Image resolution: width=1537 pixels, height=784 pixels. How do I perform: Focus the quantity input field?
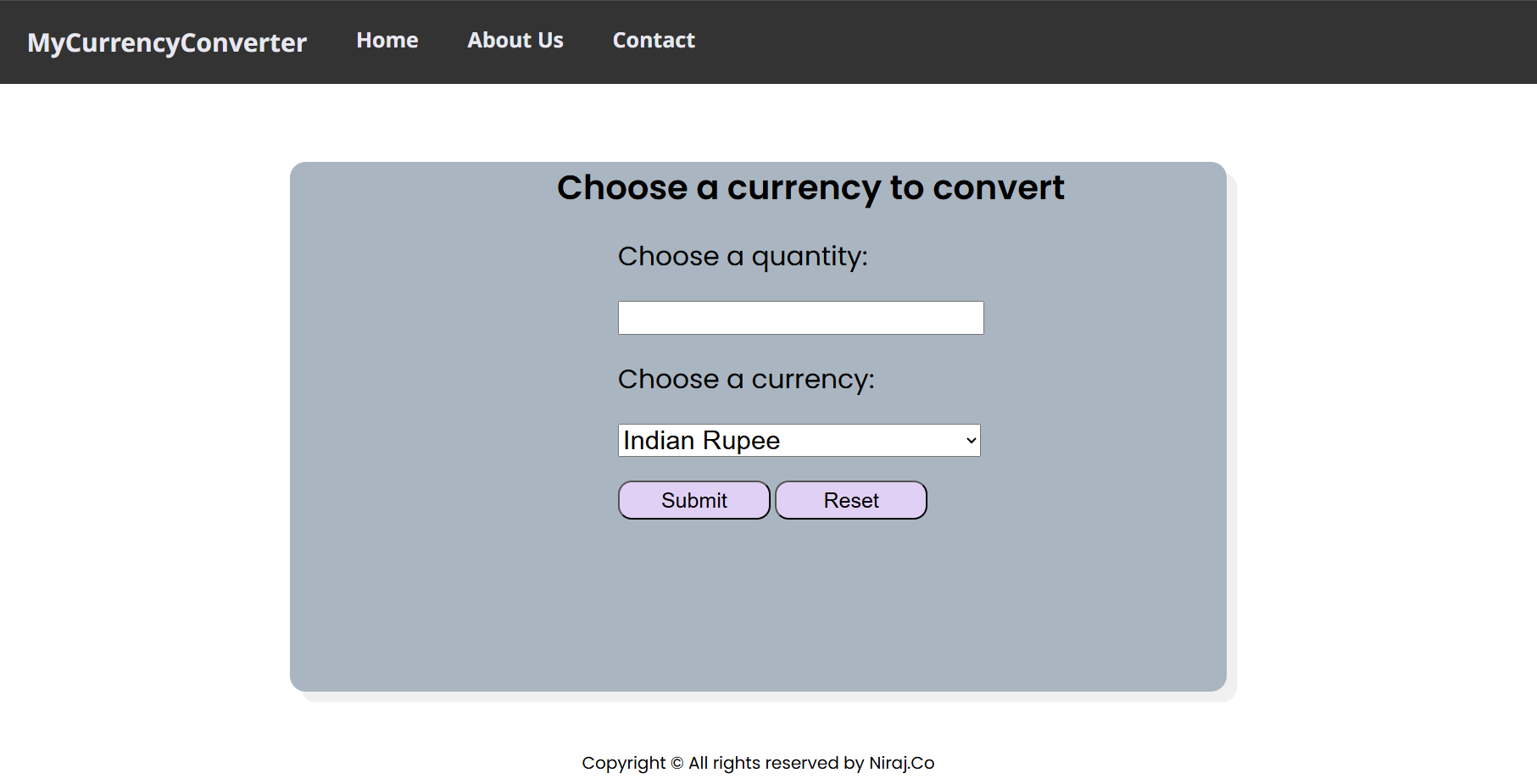pos(800,318)
